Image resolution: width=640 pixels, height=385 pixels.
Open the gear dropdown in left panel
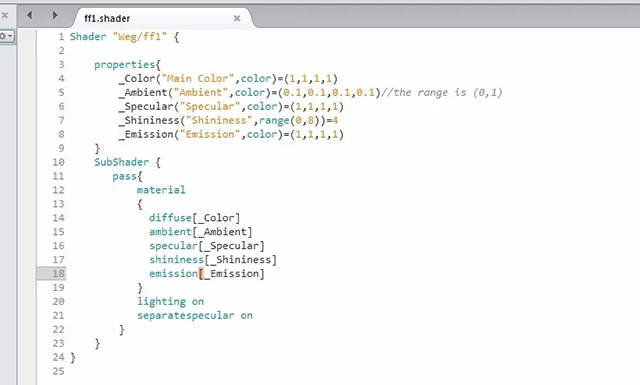pyautogui.click(x=7, y=37)
